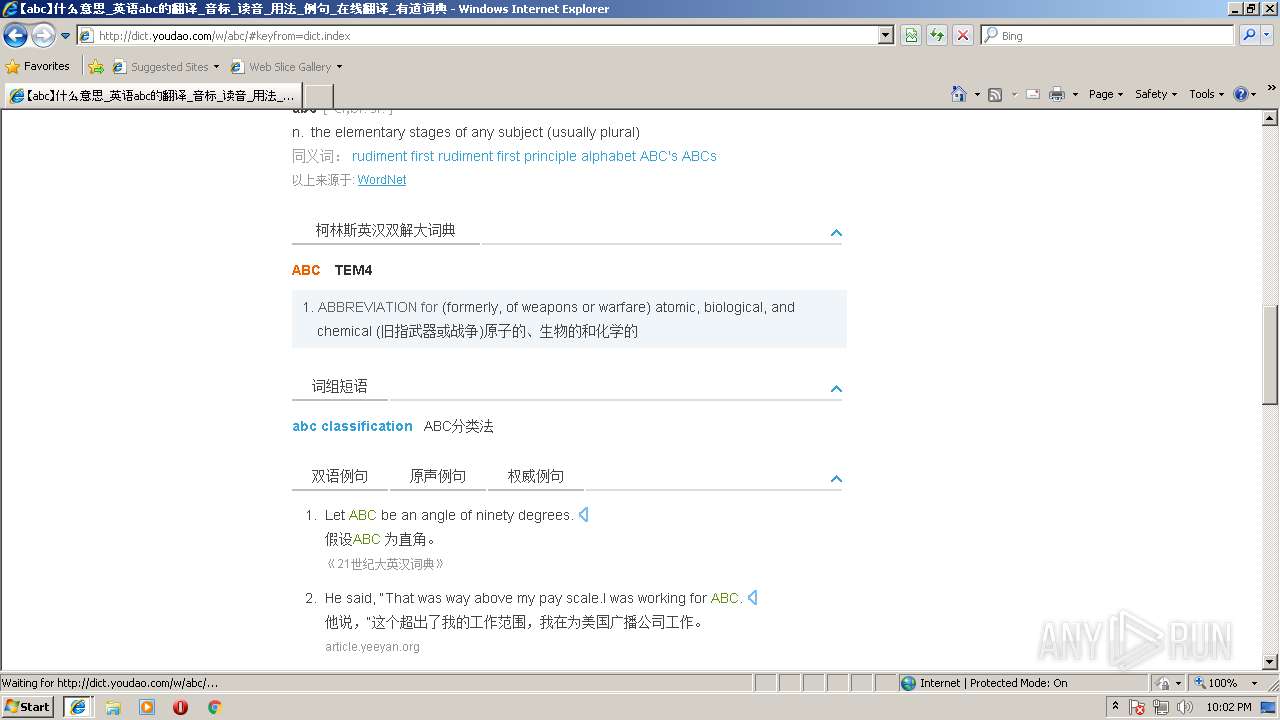Click the RSS feeds icon
This screenshot has width=1280, height=720.
995,94
